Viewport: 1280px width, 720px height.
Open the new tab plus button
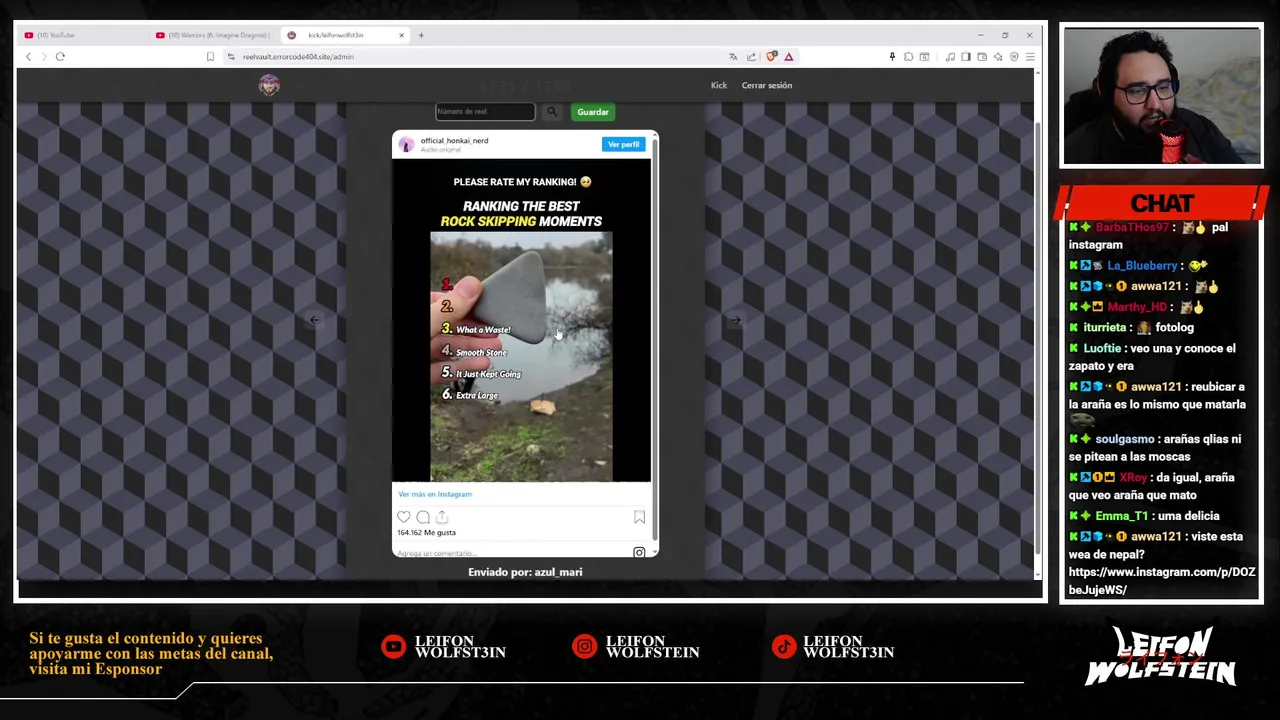[421, 35]
